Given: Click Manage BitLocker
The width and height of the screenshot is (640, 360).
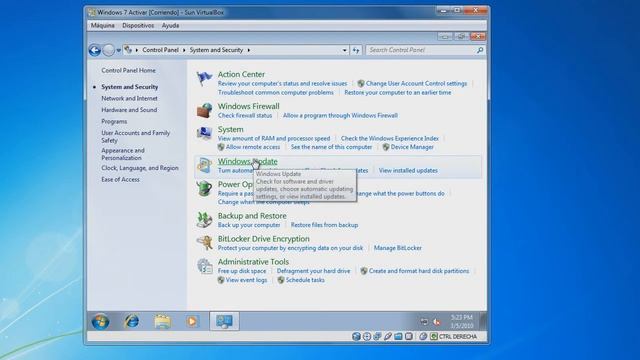Looking at the screenshot, I should (x=398, y=248).
